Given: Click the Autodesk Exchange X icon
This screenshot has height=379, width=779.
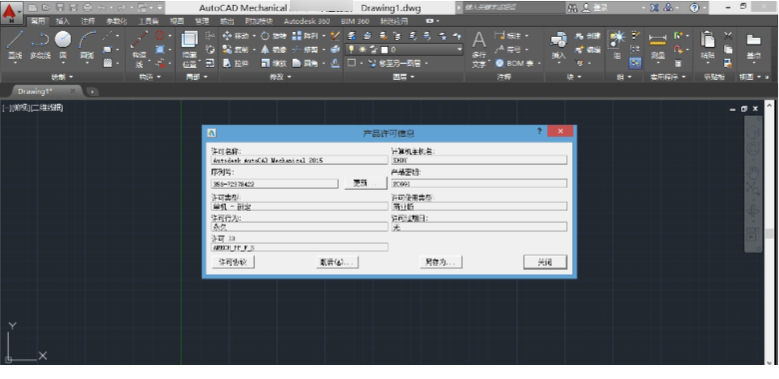Looking at the screenshot, I should pyautogui.click(x=654, y=7).
